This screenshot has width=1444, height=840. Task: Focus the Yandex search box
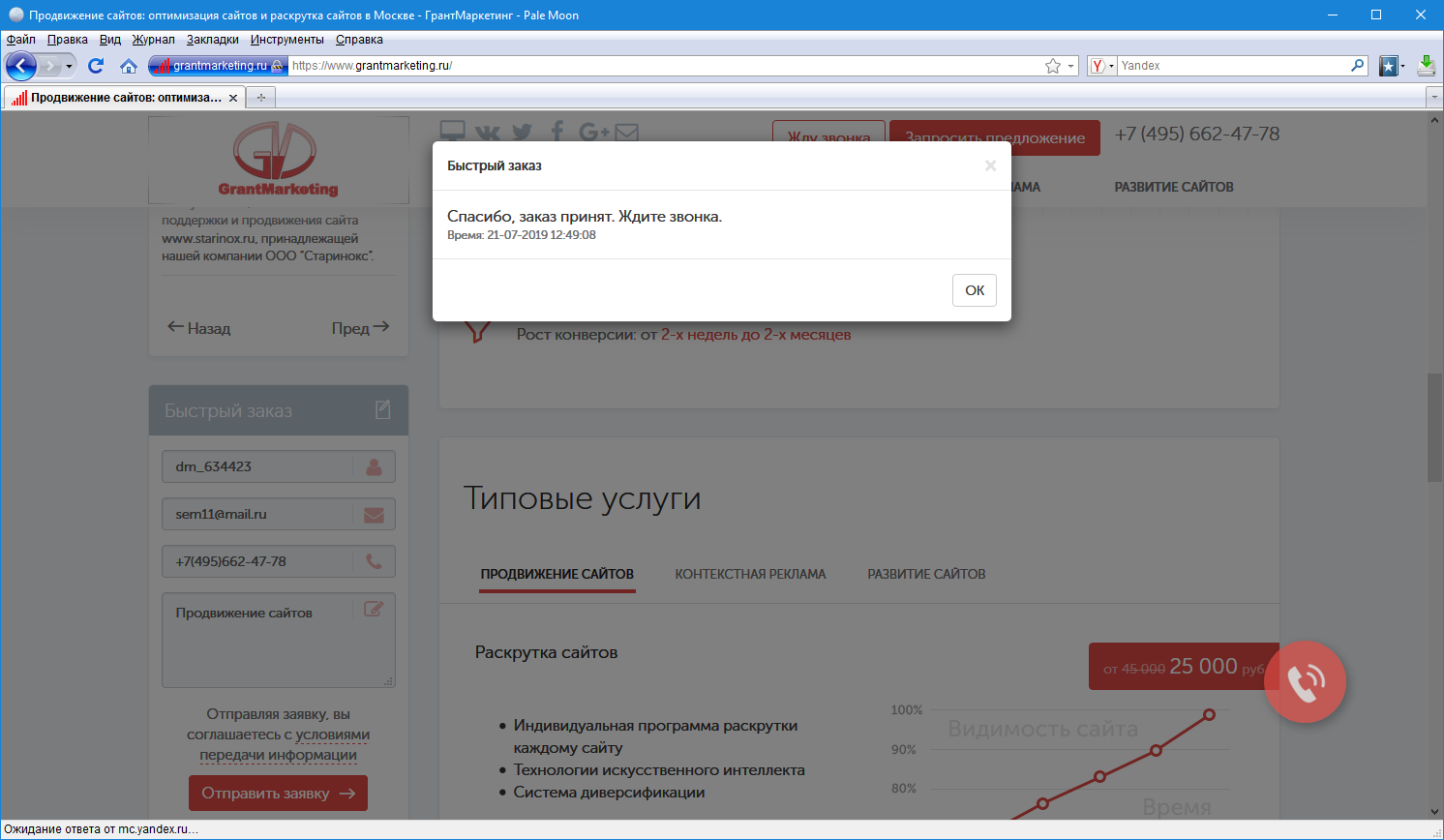click(x=1233, y=66)
